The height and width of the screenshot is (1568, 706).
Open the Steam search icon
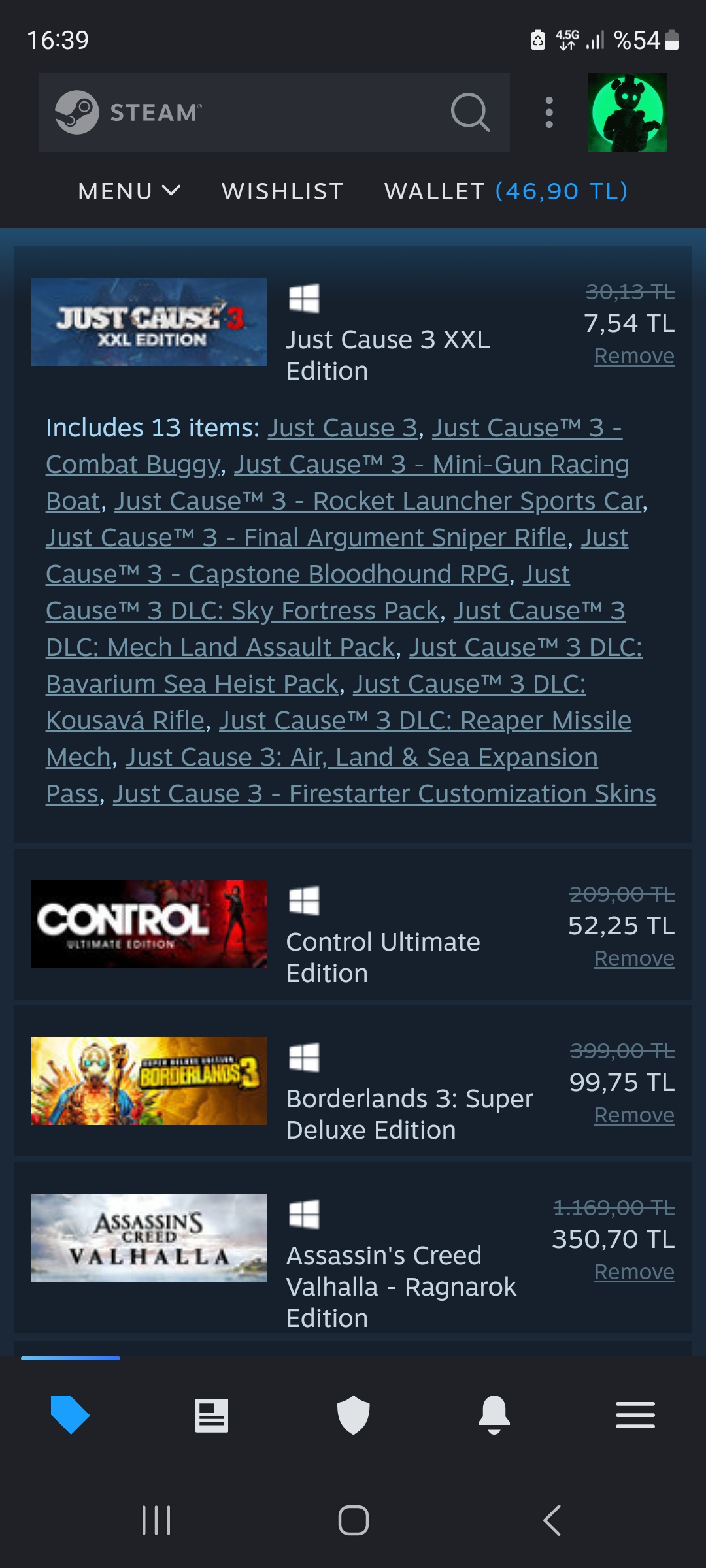[x=469, y=112]
